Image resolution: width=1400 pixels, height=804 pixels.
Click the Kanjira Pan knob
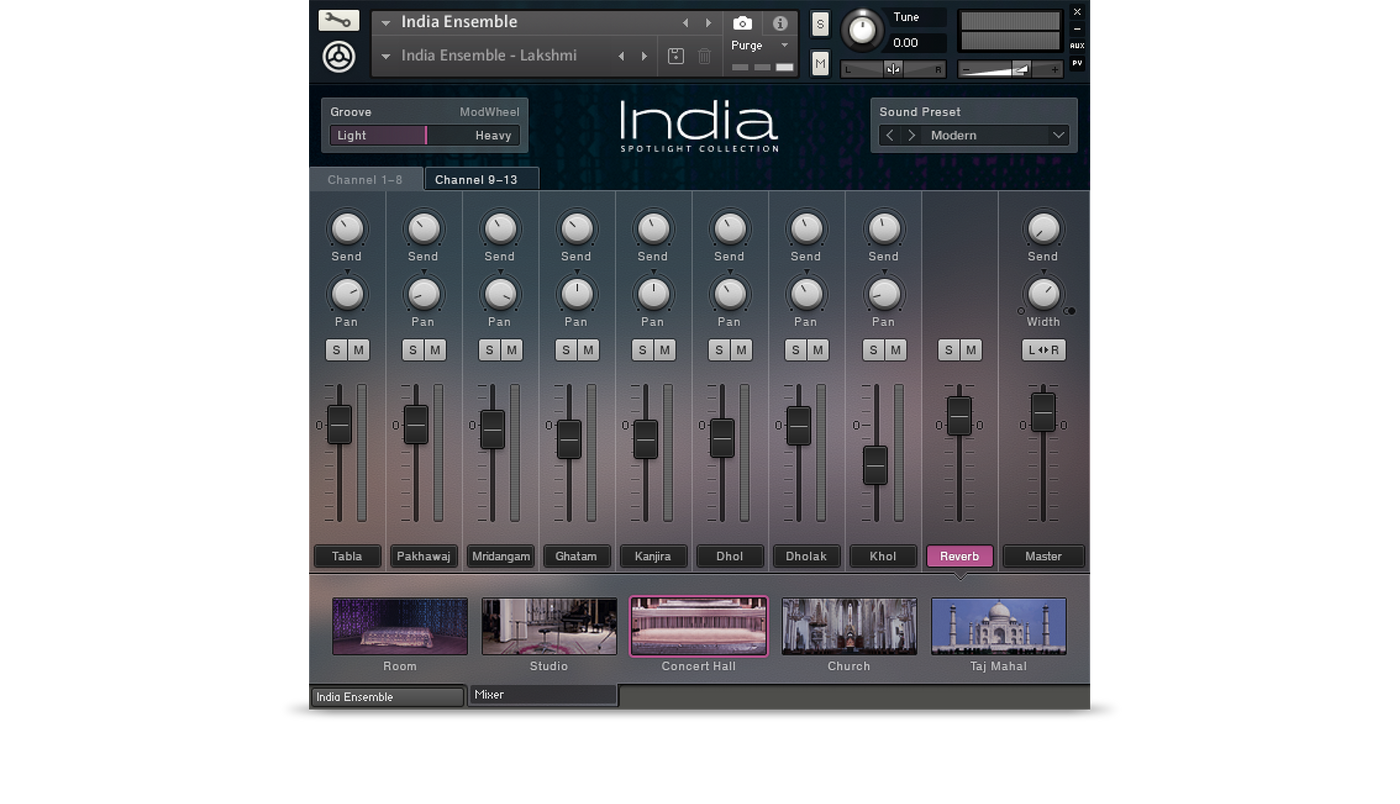pyautogui.click(x=653, y=294)
